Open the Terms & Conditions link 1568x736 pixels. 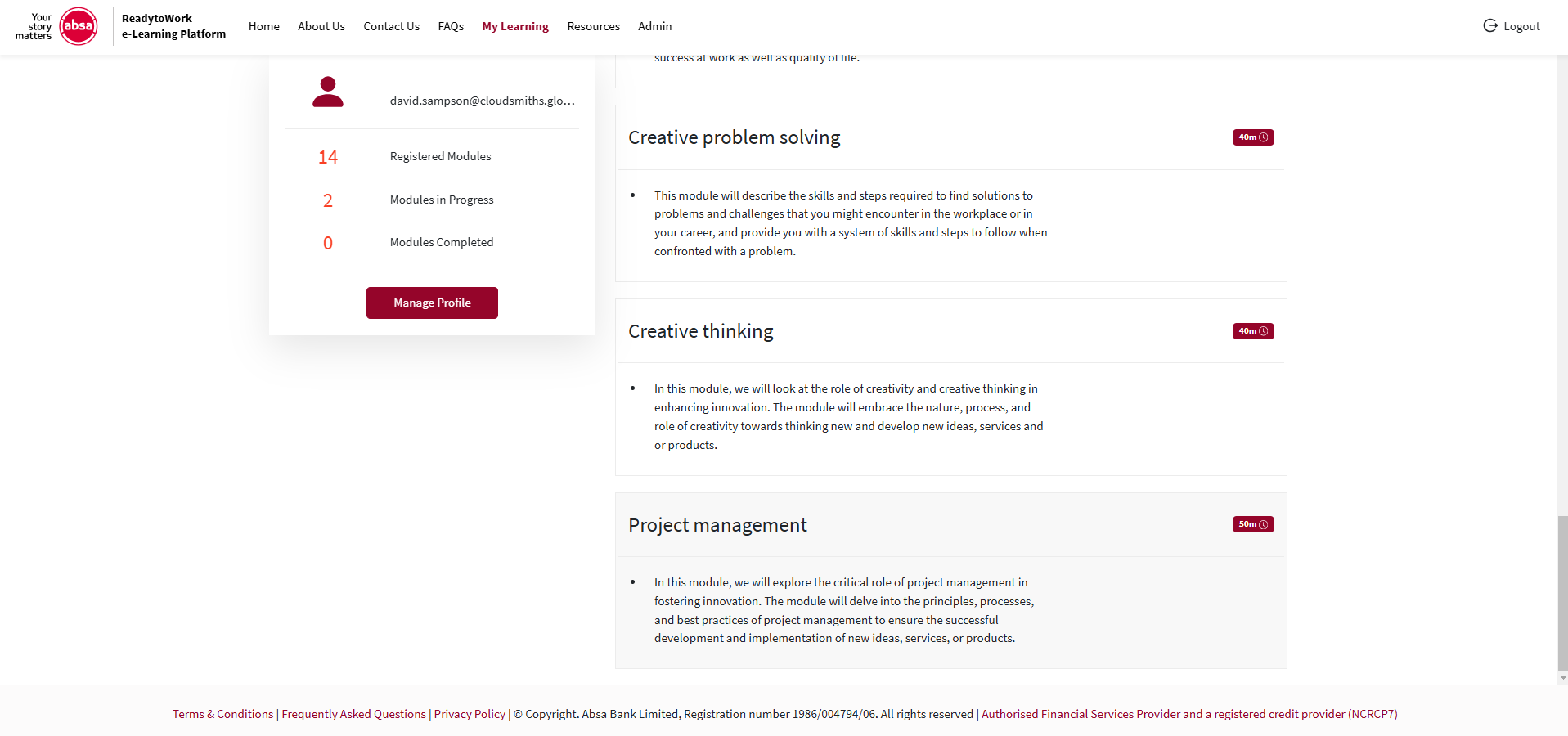click(x=223, y=714)
